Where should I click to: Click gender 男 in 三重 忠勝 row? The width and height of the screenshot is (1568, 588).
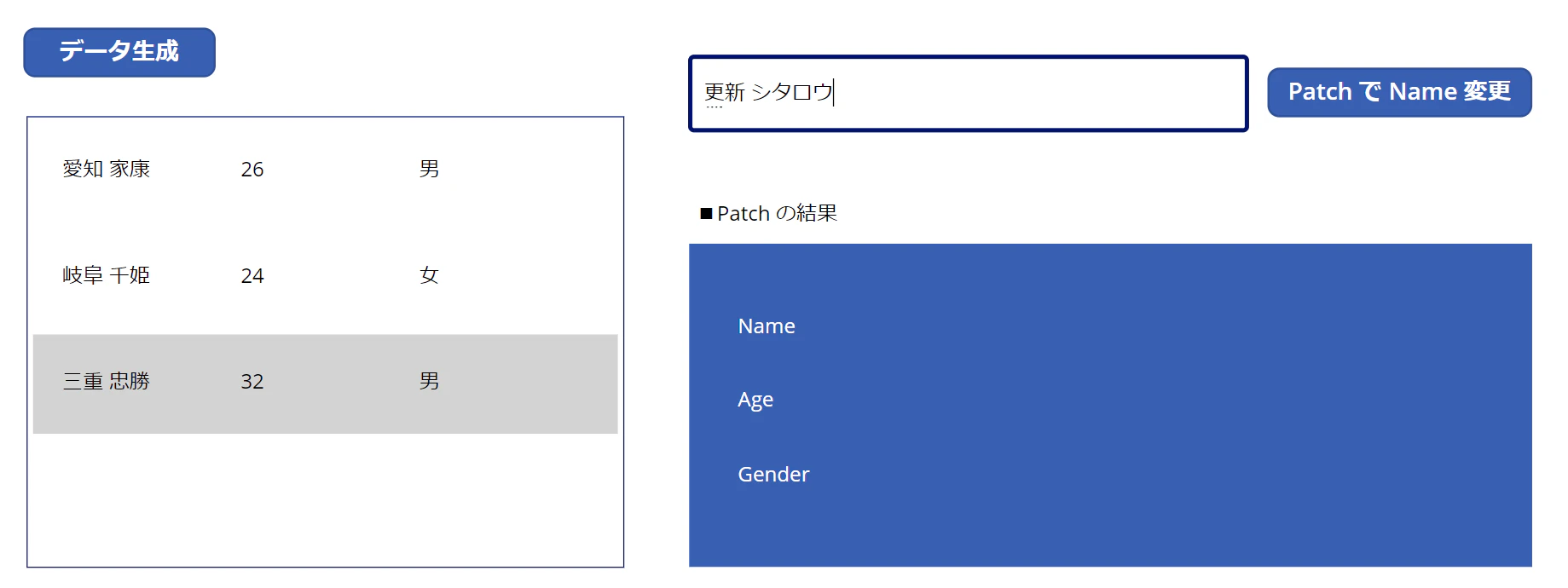coord(429,381)
